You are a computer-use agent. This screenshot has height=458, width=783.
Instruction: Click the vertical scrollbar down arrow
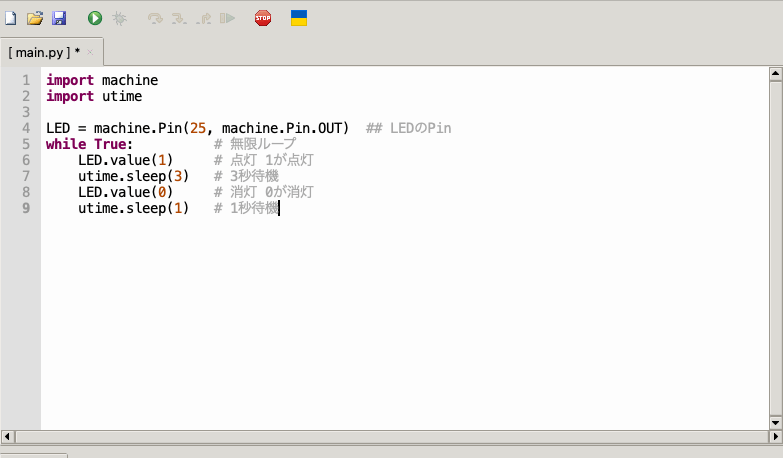[x=776, y=423]
